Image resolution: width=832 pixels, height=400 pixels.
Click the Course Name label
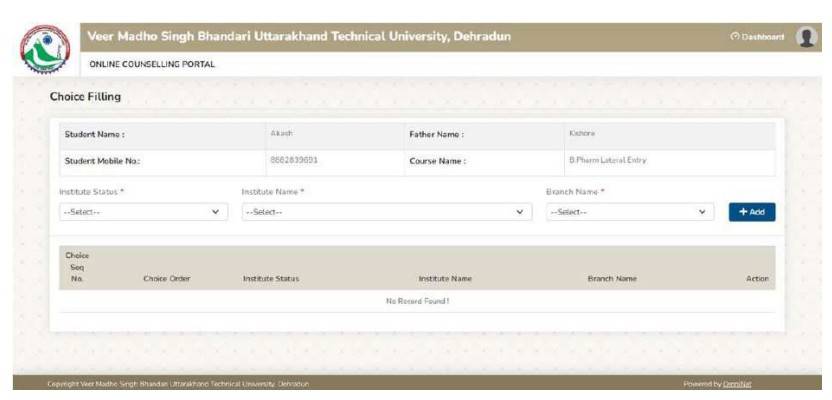437,161
